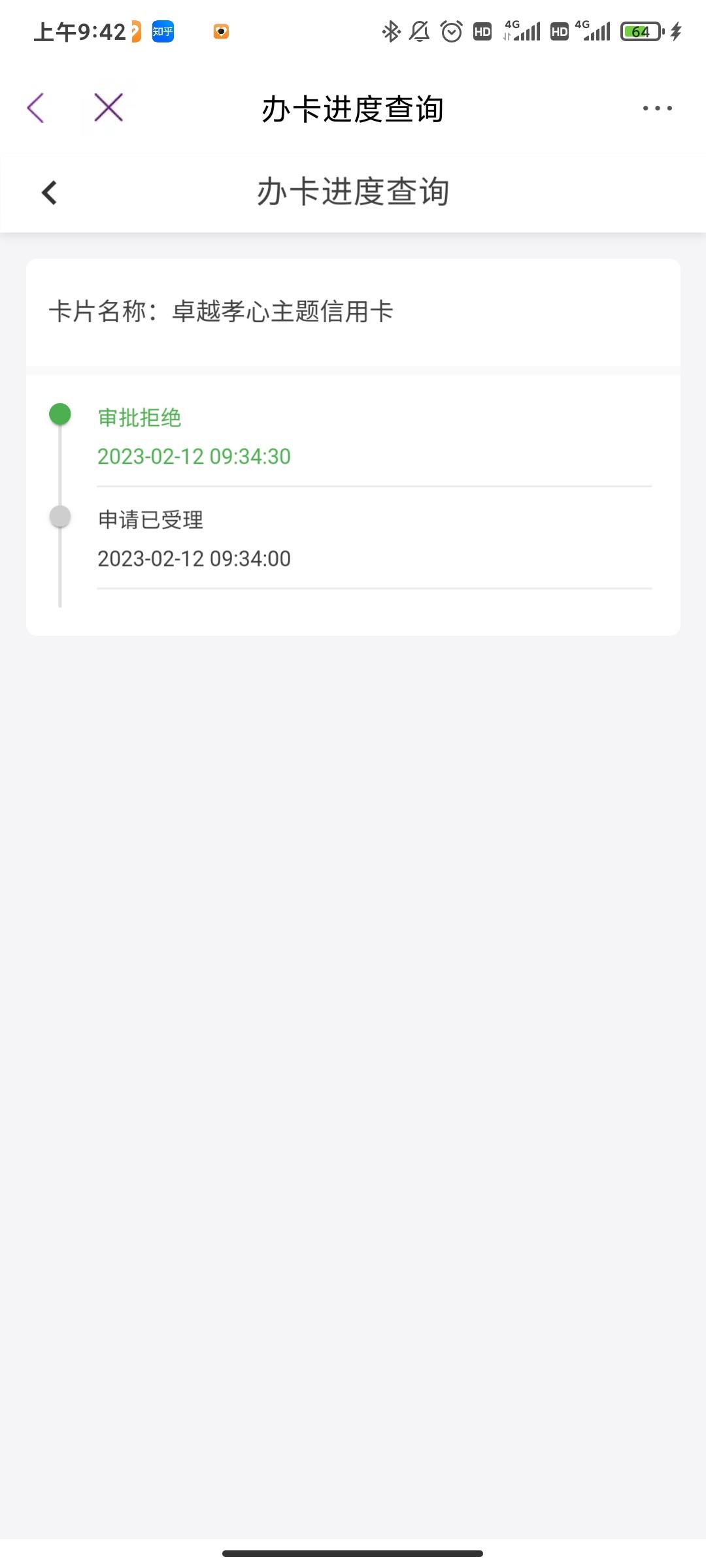Screen dimensions: 706x1568
Task: Go back using the black chevron arrow
Action: pos(49,193)
